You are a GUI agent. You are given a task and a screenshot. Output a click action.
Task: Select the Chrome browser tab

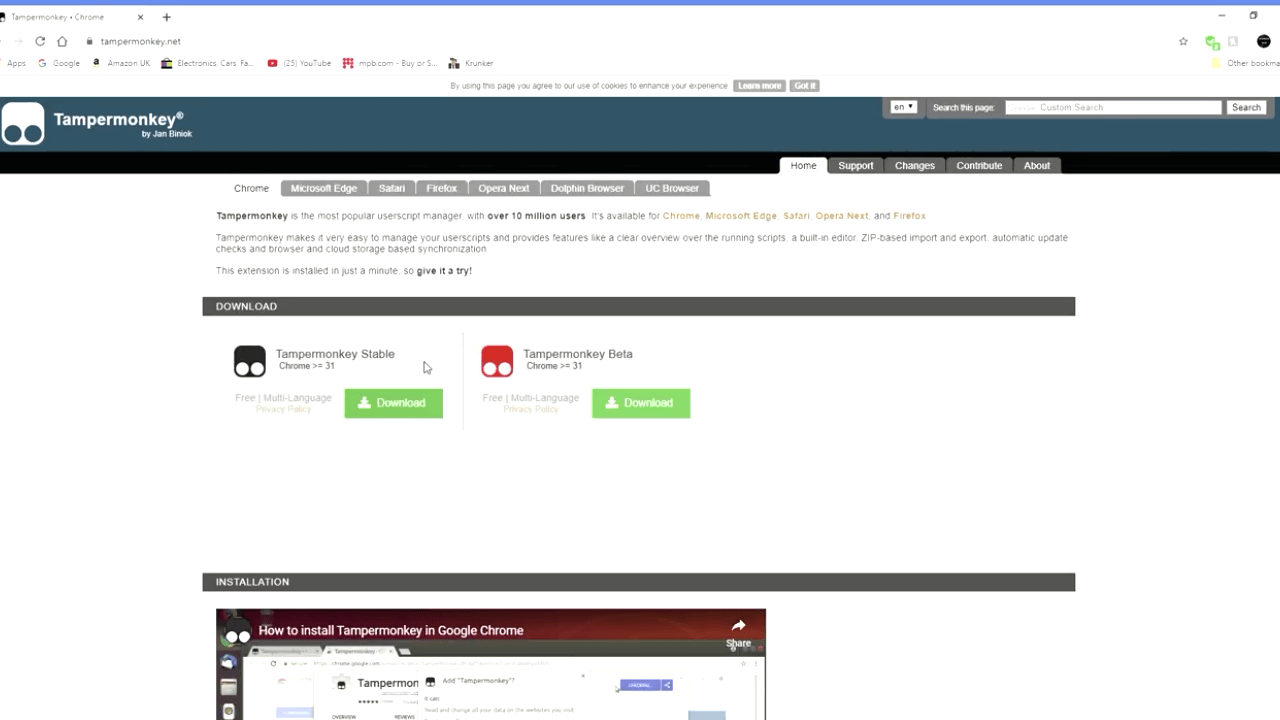coord(251,188)
